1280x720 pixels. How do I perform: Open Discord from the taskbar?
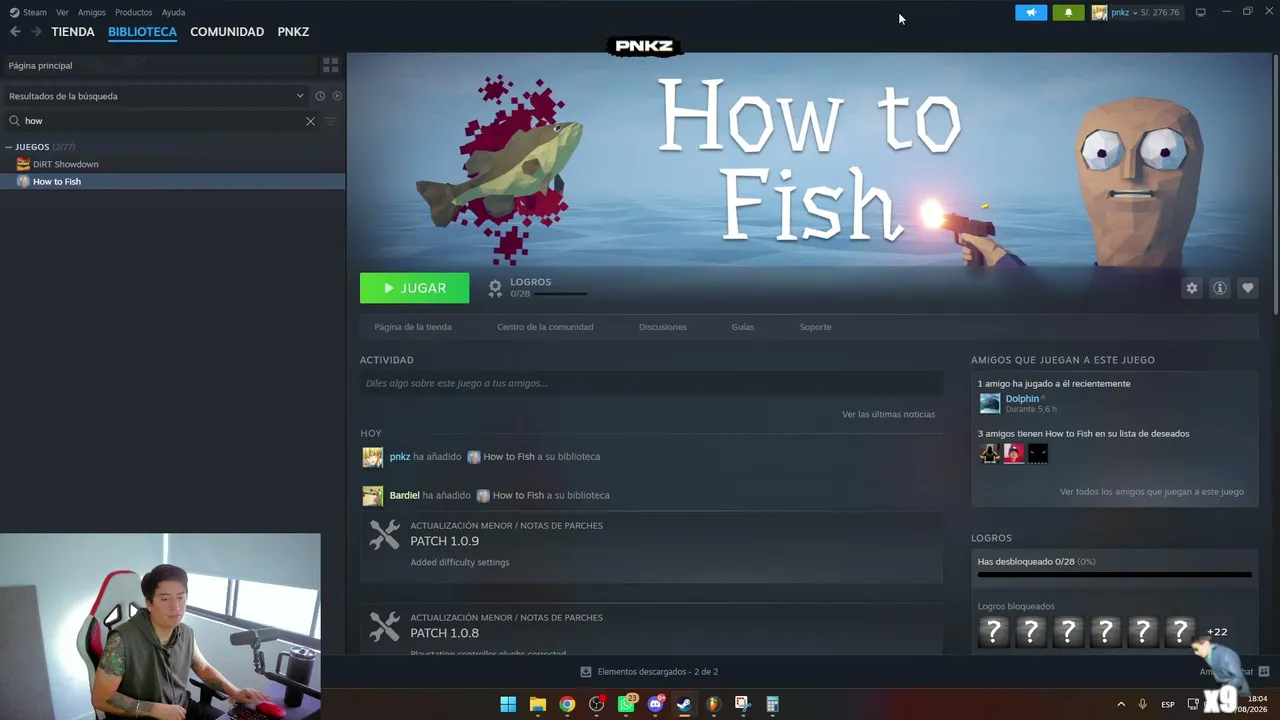(x=655, y=704)
